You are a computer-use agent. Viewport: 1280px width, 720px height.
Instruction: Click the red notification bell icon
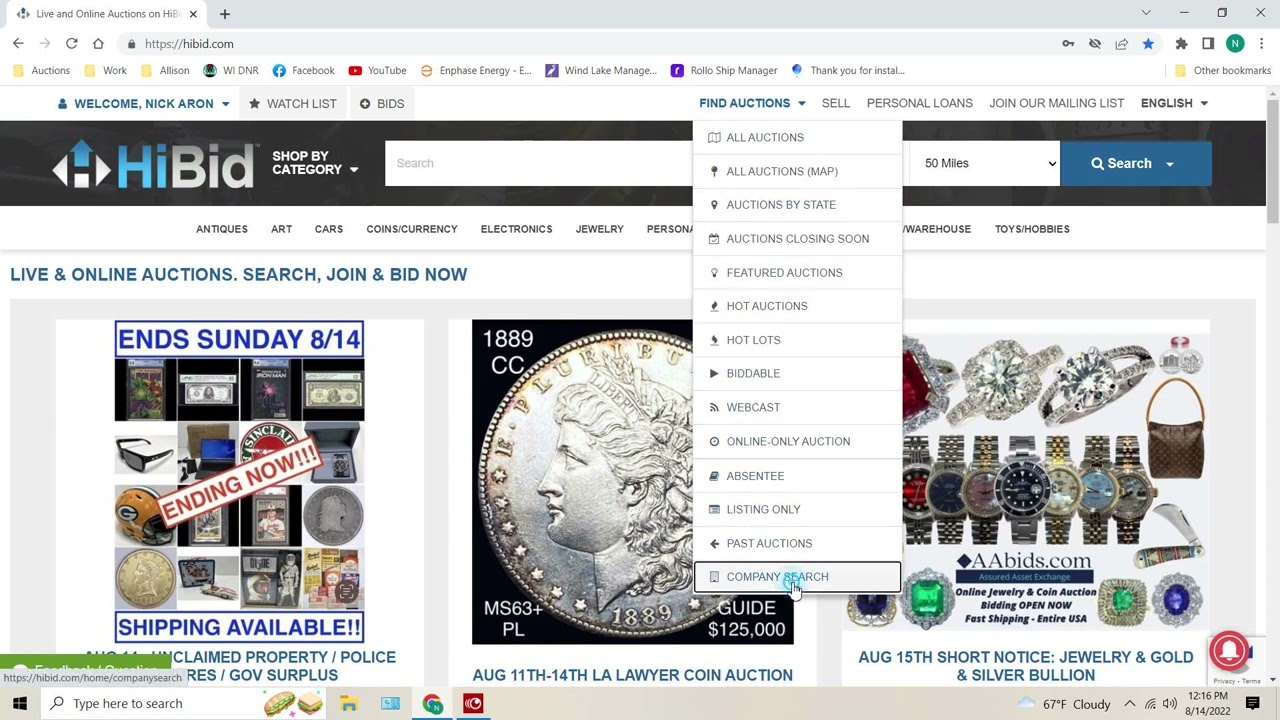pos(1229,651)
